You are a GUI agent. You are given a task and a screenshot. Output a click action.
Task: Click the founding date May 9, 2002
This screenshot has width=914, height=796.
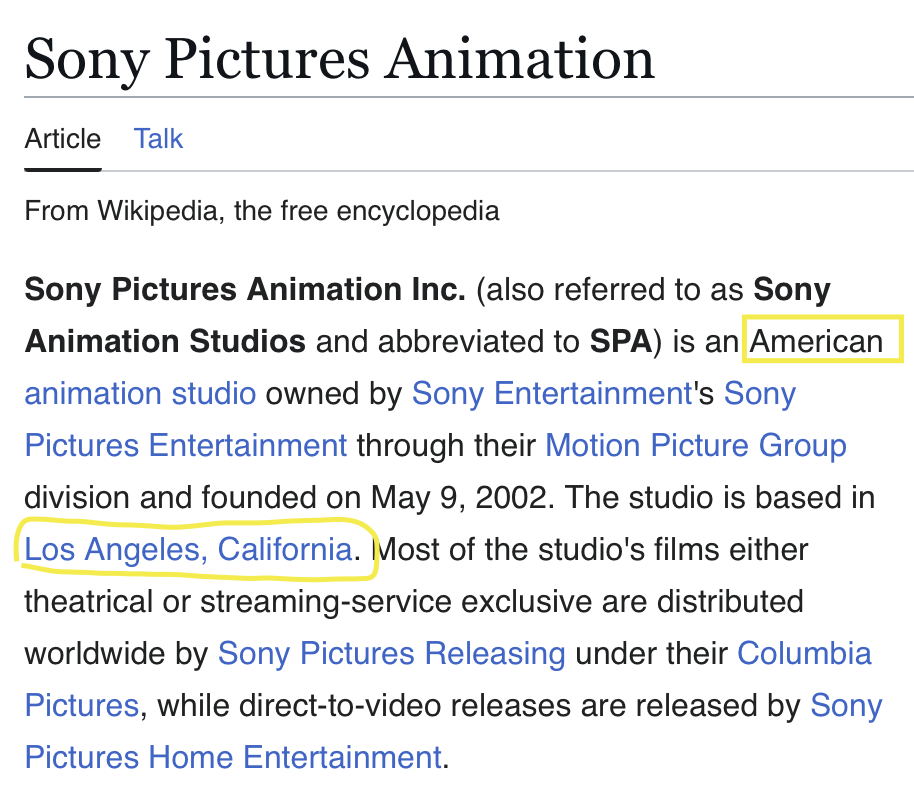point(458,497)
